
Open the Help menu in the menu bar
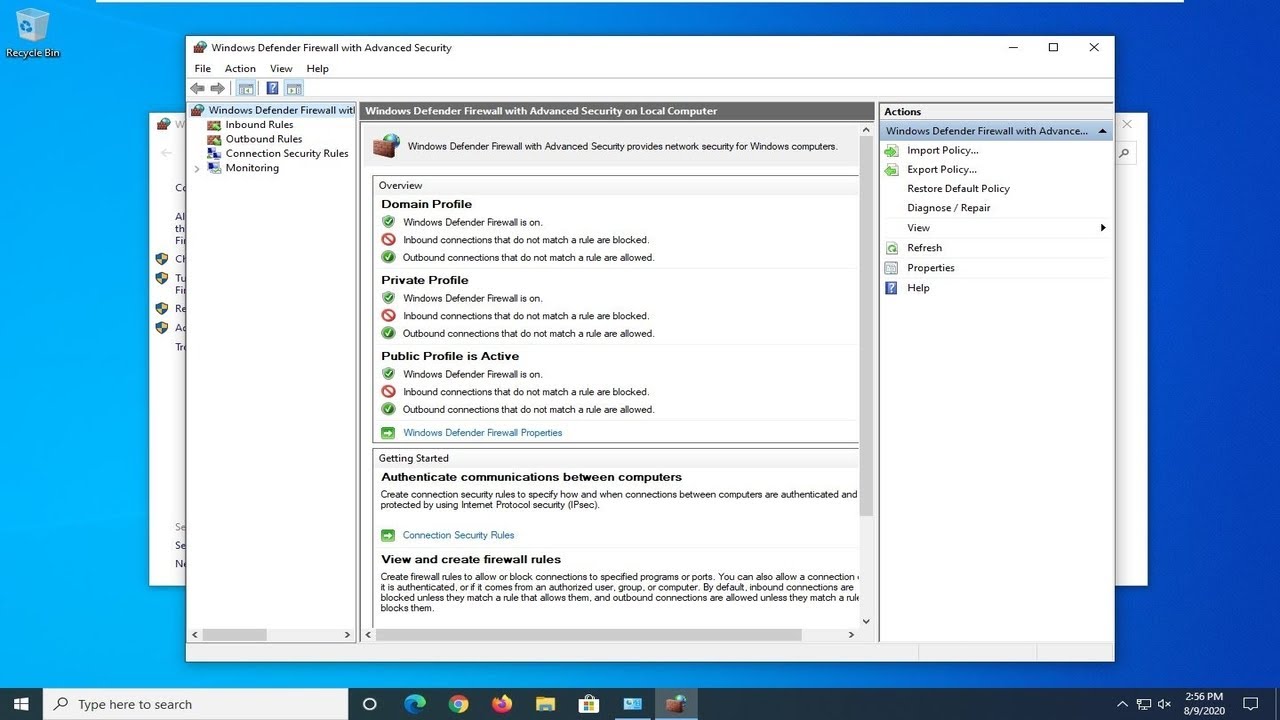point(317,69)
